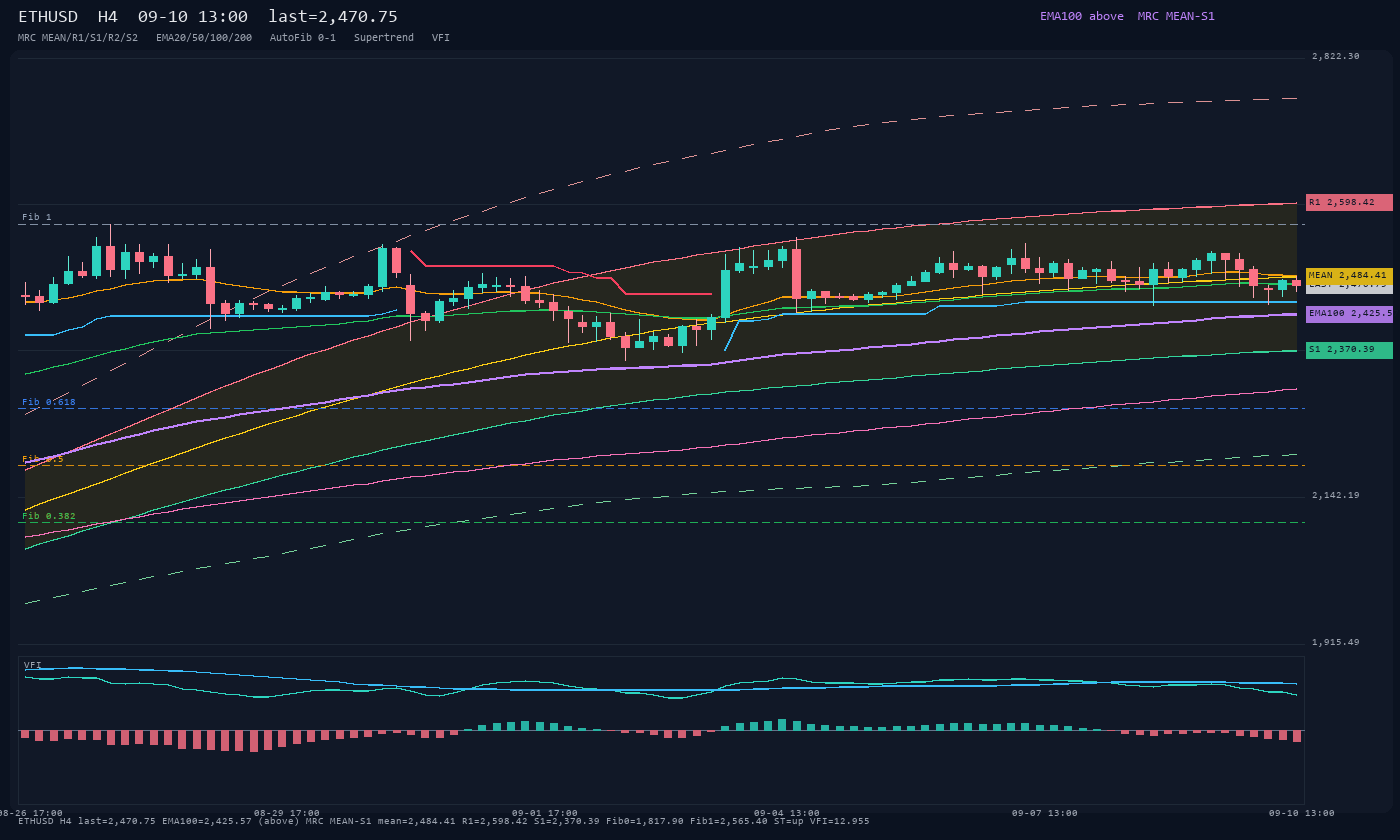Click the last=2,470.75 value in the header
Viewport: 1400px width, 840px height.
[x=333, y=17]
